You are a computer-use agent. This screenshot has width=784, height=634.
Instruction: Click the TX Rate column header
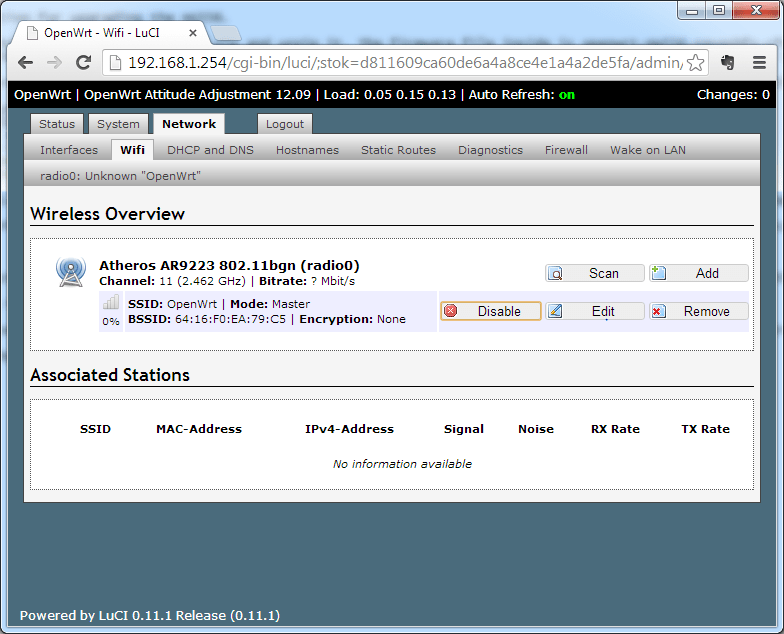tap(706, 429)
